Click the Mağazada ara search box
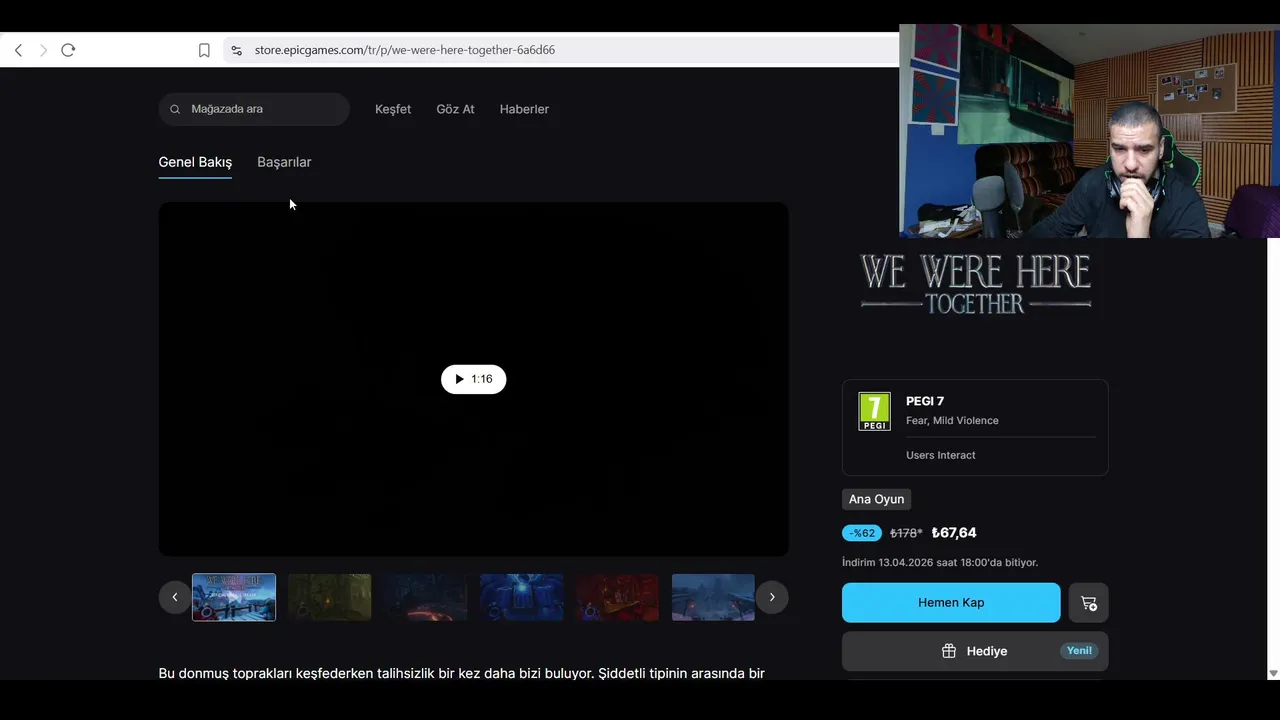 click(x=254, y=109)
